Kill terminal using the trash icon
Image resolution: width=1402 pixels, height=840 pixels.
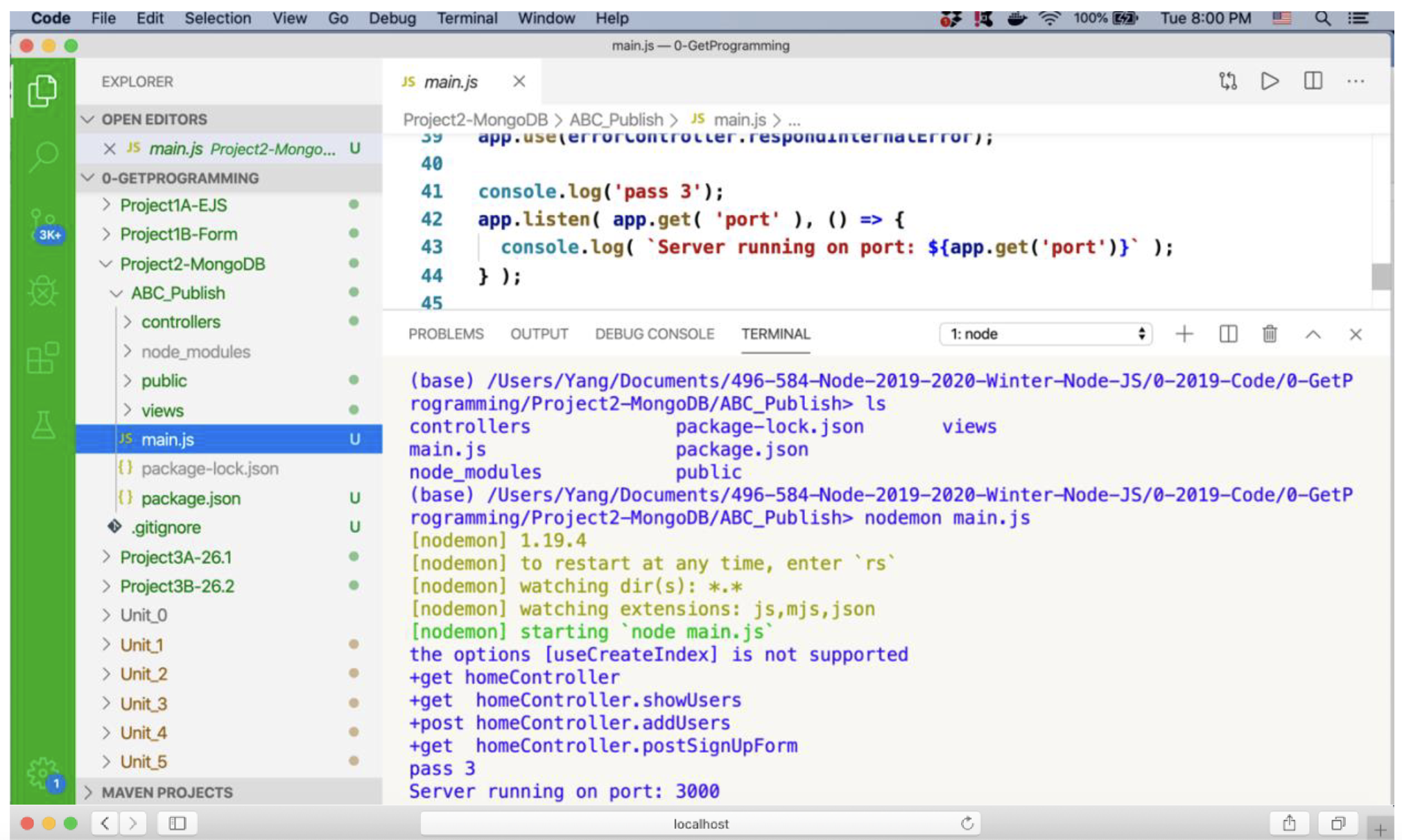point(1270,334)
